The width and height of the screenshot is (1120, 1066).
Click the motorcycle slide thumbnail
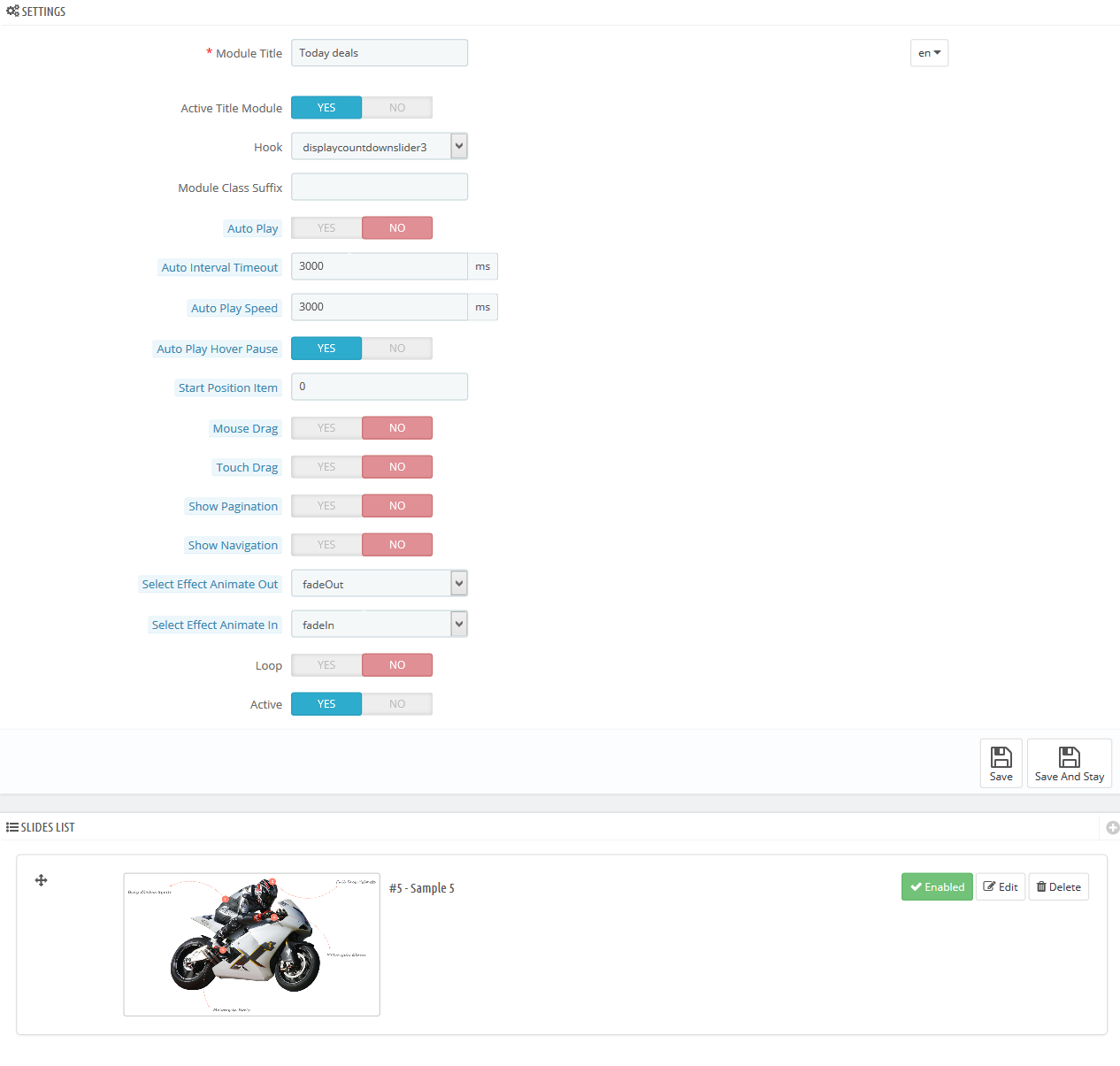(x=251, y=945)
